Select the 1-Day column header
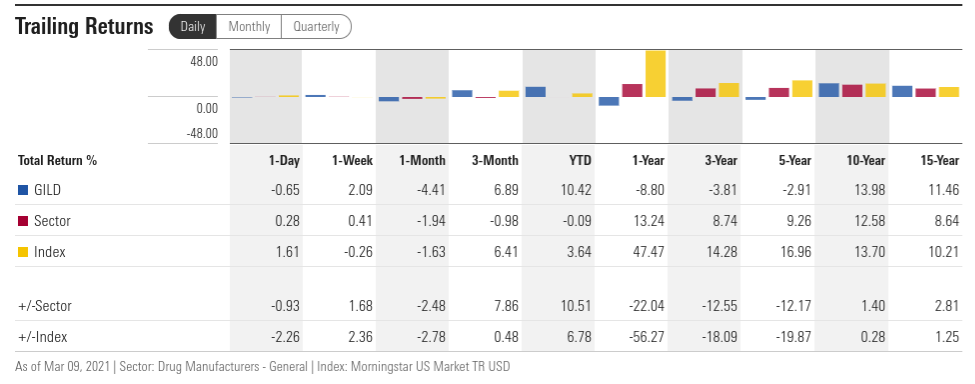This screenshot has width=975, height=384. point(284,160)
